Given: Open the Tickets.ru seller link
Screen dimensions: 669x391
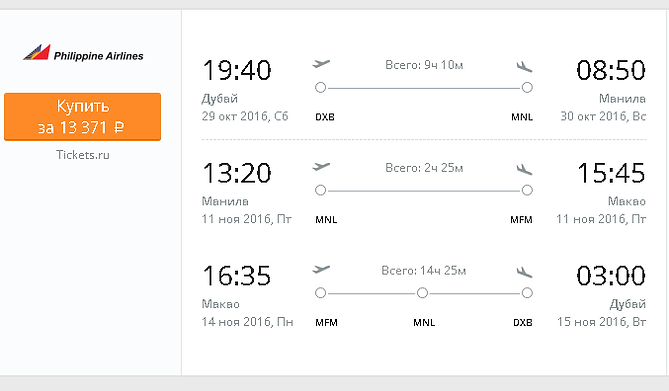Looking at the screenshot, I should click(83, 155).
